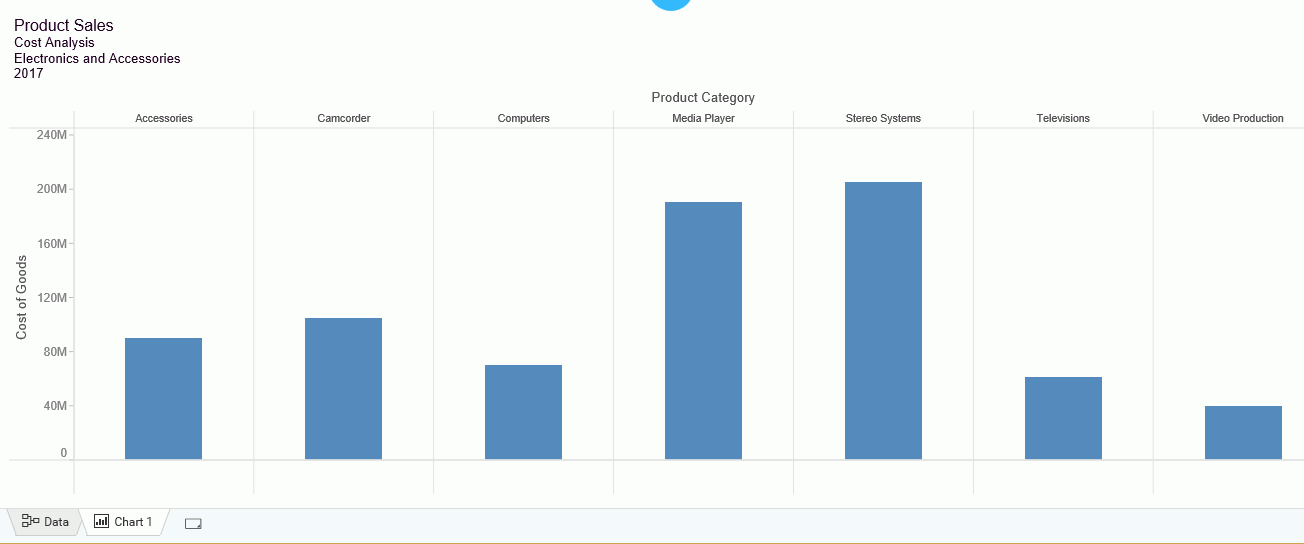
Task: Click the new sheet icon beside Chart 1
Action: [193, 523]
